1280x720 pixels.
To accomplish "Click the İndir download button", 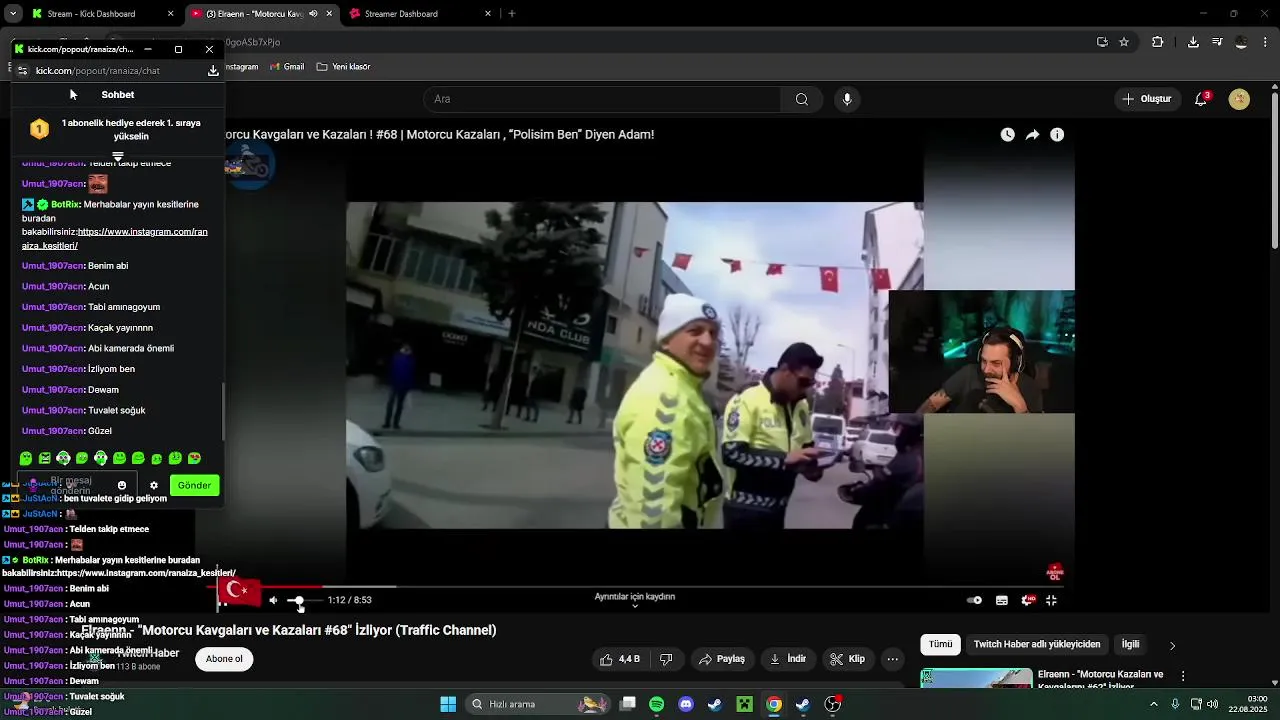I will point(788,659).
